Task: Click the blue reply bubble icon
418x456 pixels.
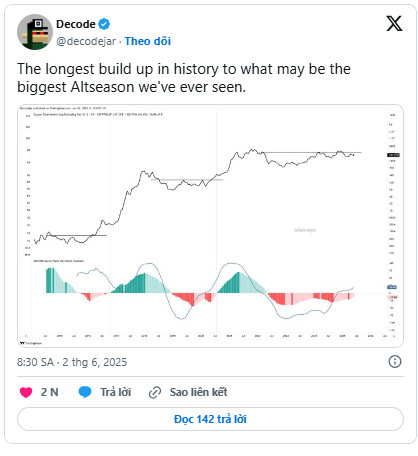Action: [x=85, y=392]
